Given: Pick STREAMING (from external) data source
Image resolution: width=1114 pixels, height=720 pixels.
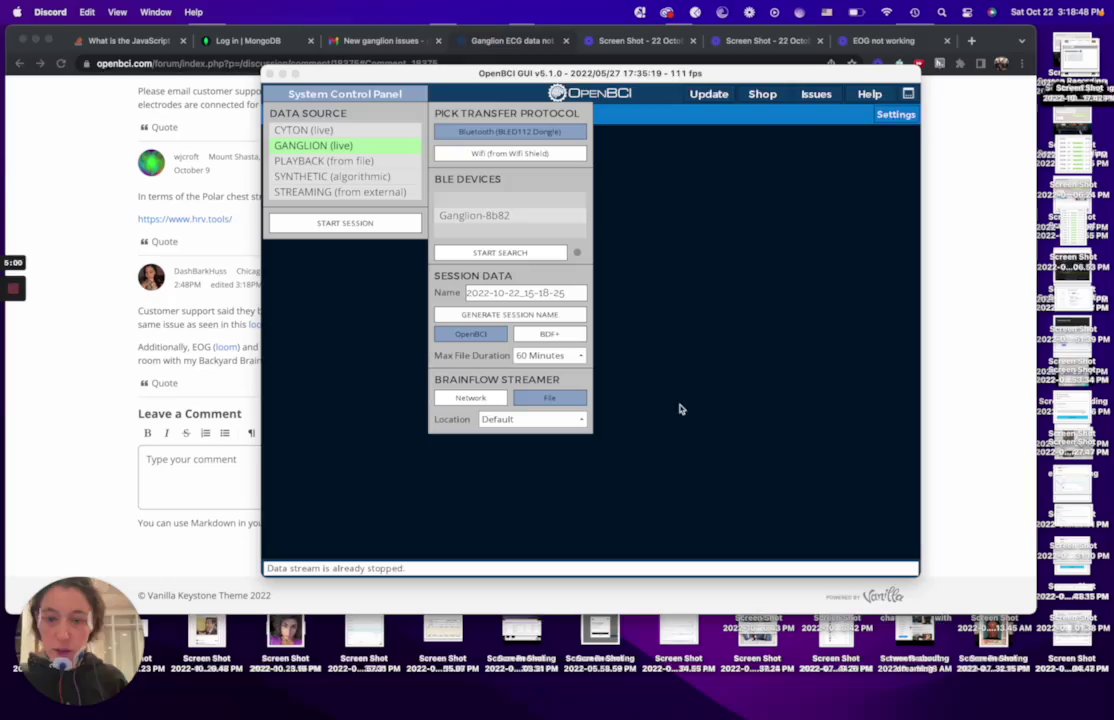Looking at the screenshot, I should [345, 192].
